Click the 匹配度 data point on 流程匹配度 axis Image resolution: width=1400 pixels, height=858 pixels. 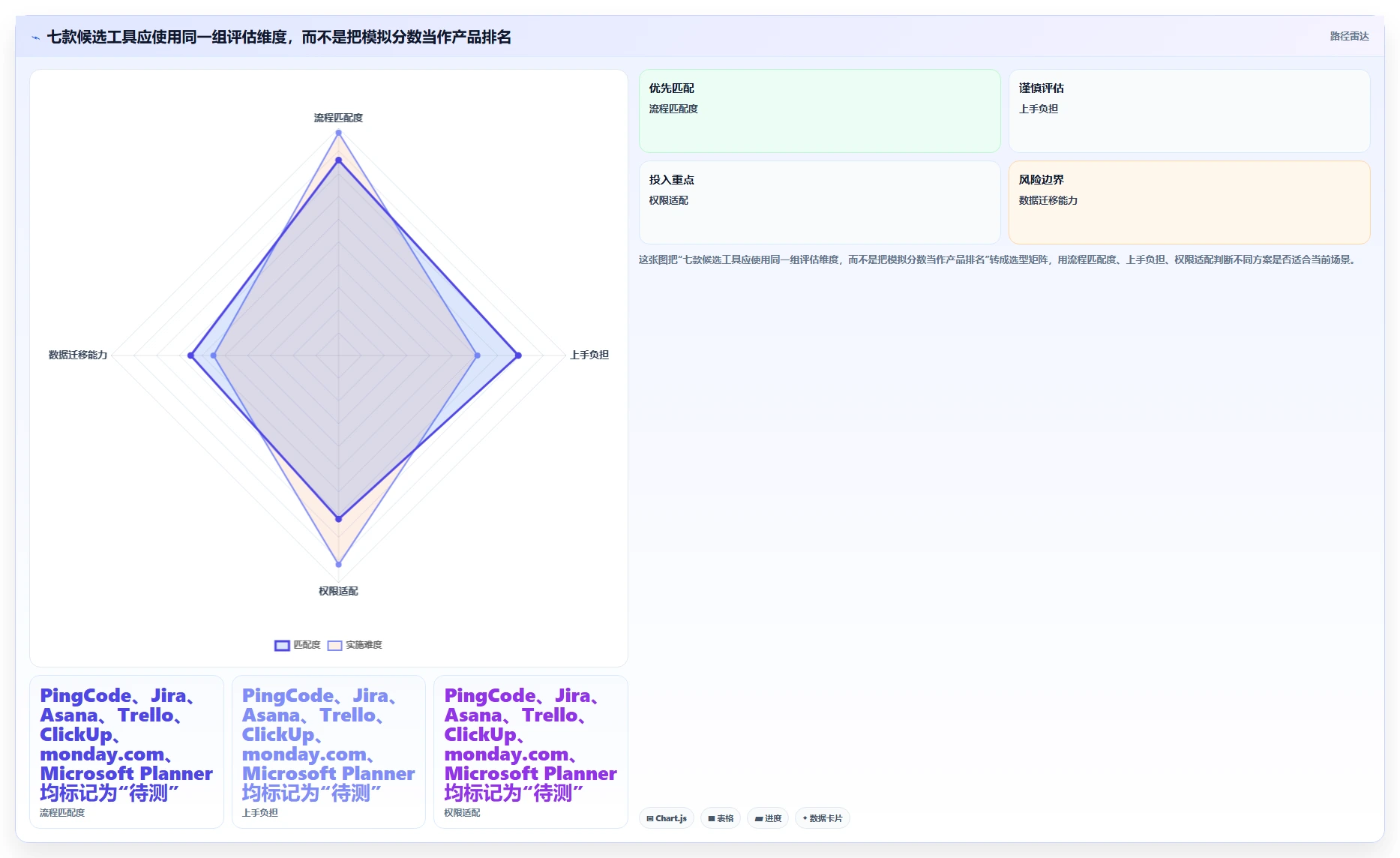(338, 160)
